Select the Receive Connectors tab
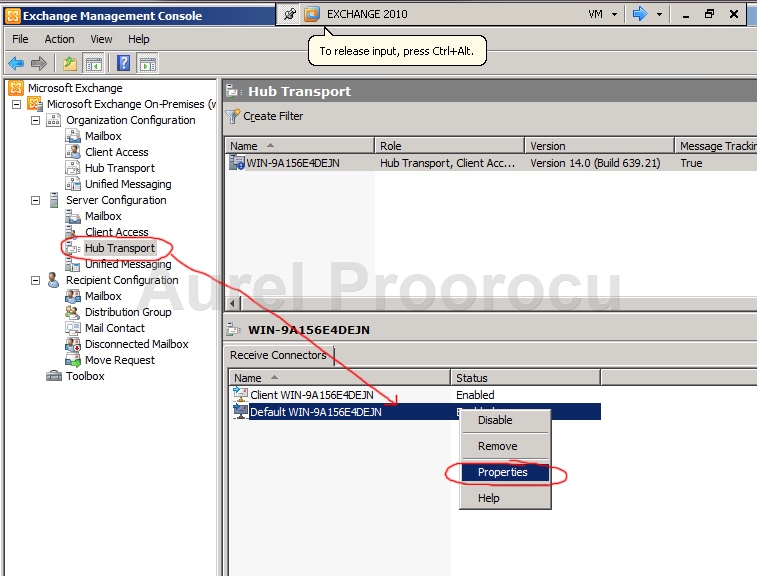Viewport: 757px width, 576px height. point(279,355)
